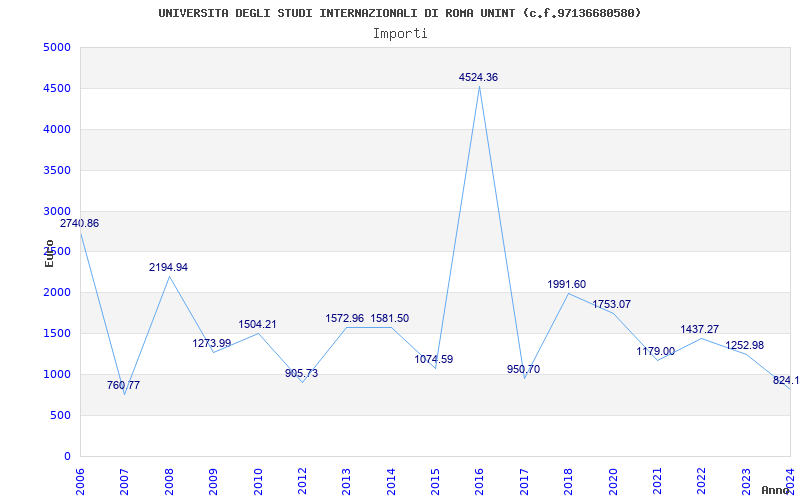This screenshot has width=800, height=500.
Task: Select the 1991.60 data label
Action: (567, 285)
